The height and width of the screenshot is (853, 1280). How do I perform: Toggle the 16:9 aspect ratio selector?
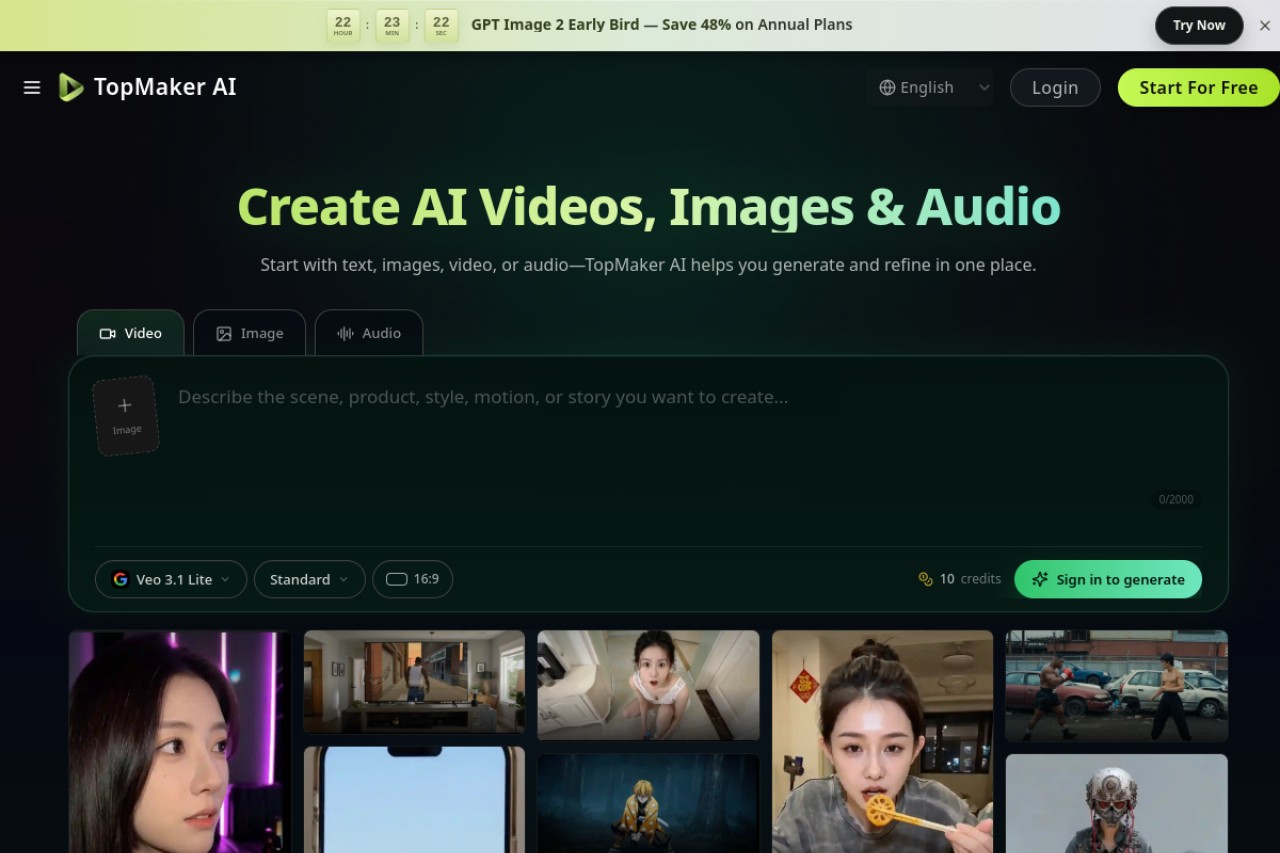[413, 579]
